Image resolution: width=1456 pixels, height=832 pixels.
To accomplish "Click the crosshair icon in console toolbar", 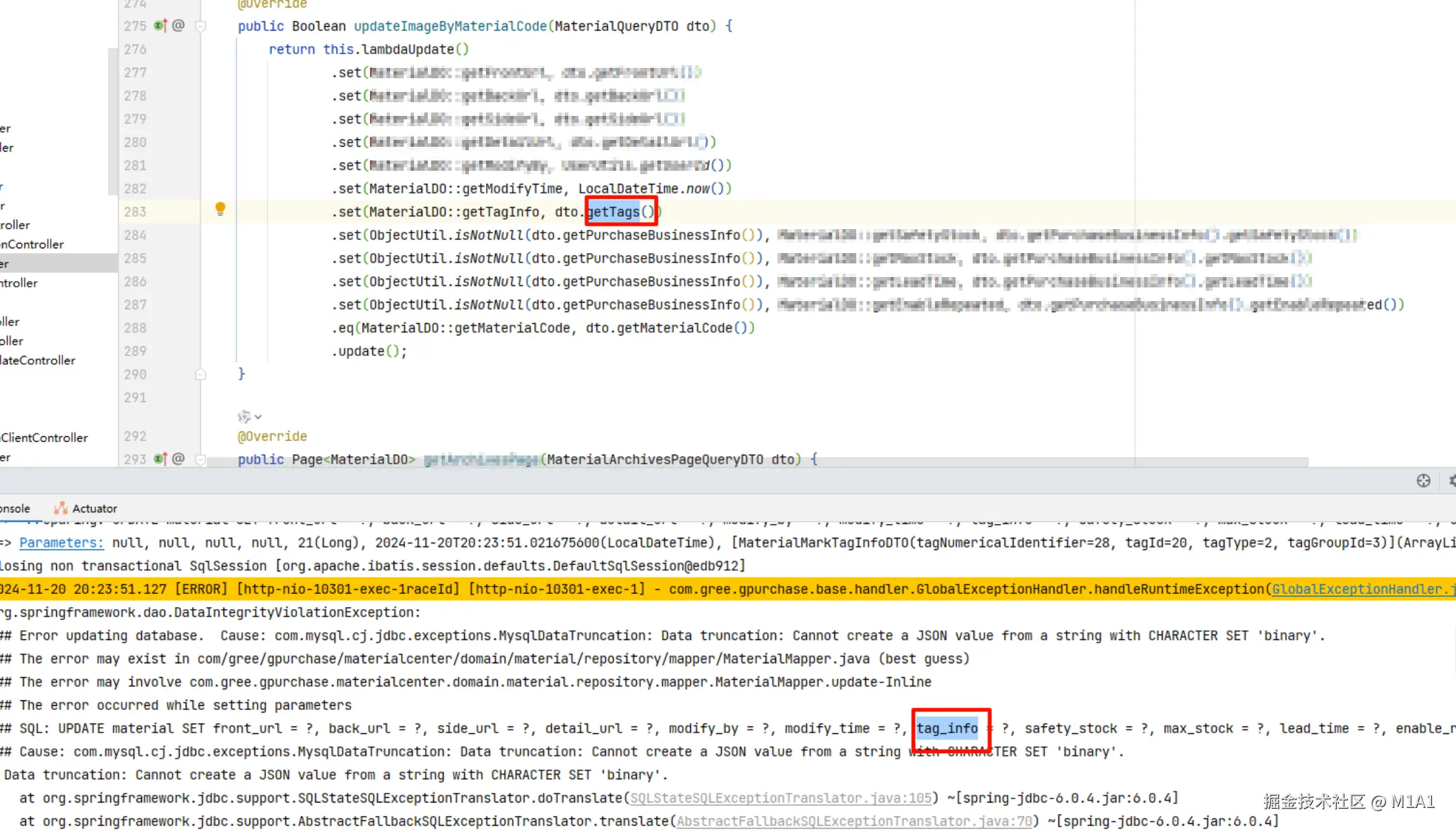I will click(x=1423, y=481).
